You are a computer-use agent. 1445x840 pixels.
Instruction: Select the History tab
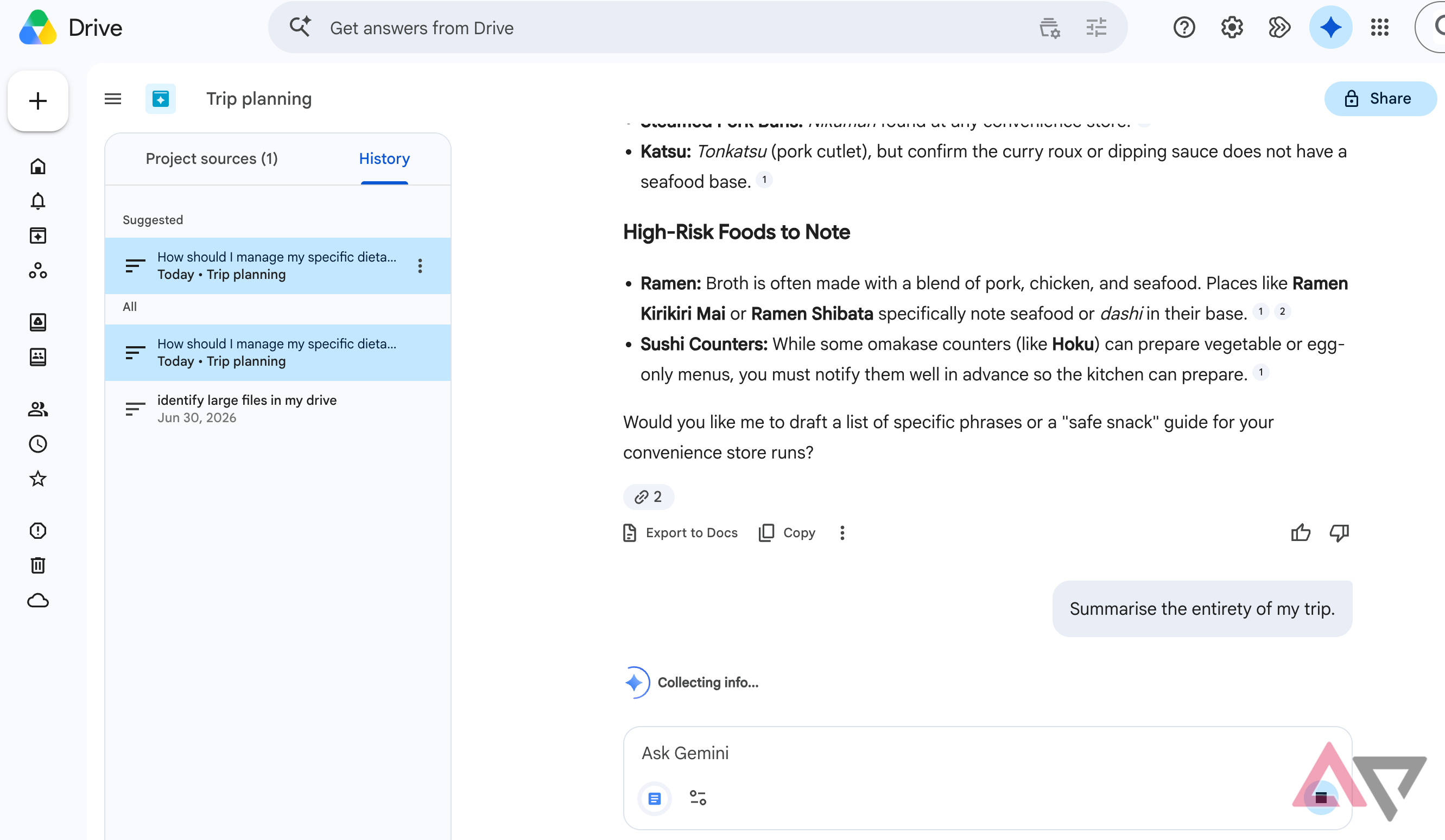point(384,159)
